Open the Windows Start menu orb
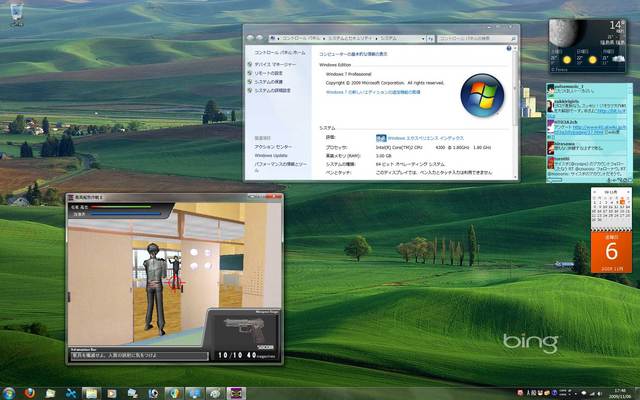 coord(8,393)
